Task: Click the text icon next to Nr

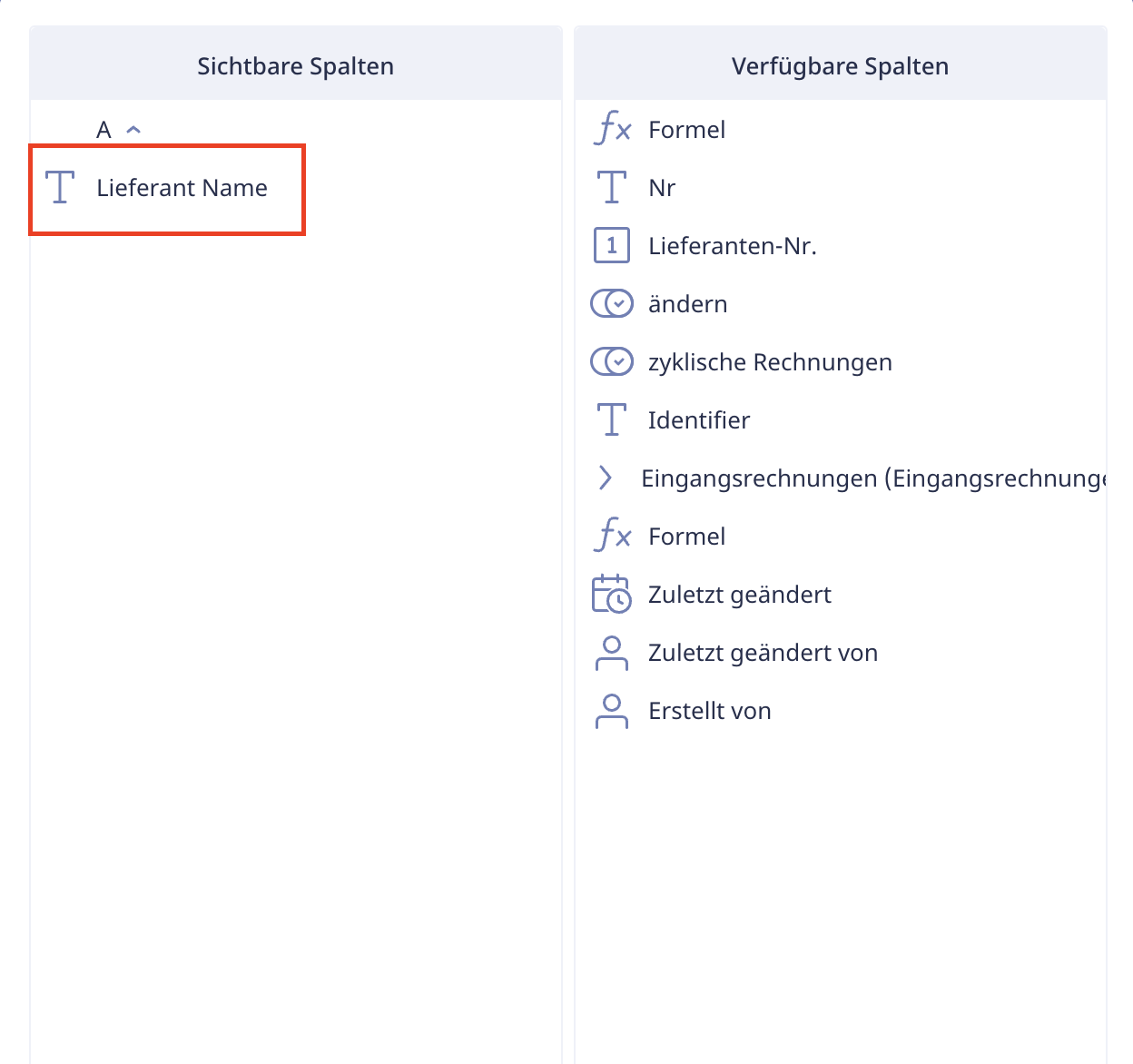Action: point(612,188)
